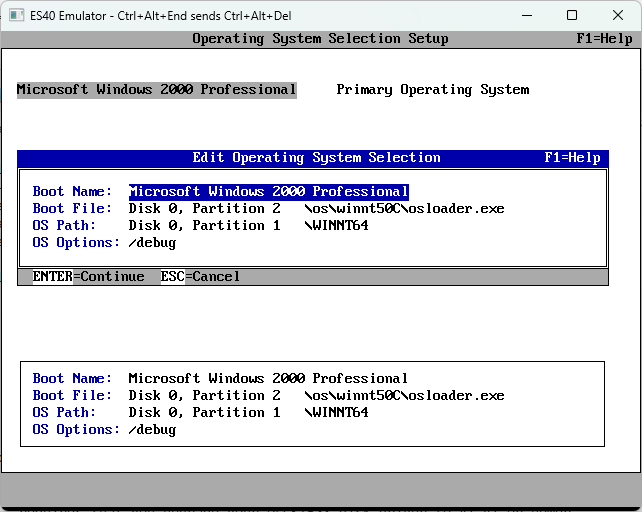Click ENTER=Continue in the dialog footer
The image size is (642, 512).
88,276
